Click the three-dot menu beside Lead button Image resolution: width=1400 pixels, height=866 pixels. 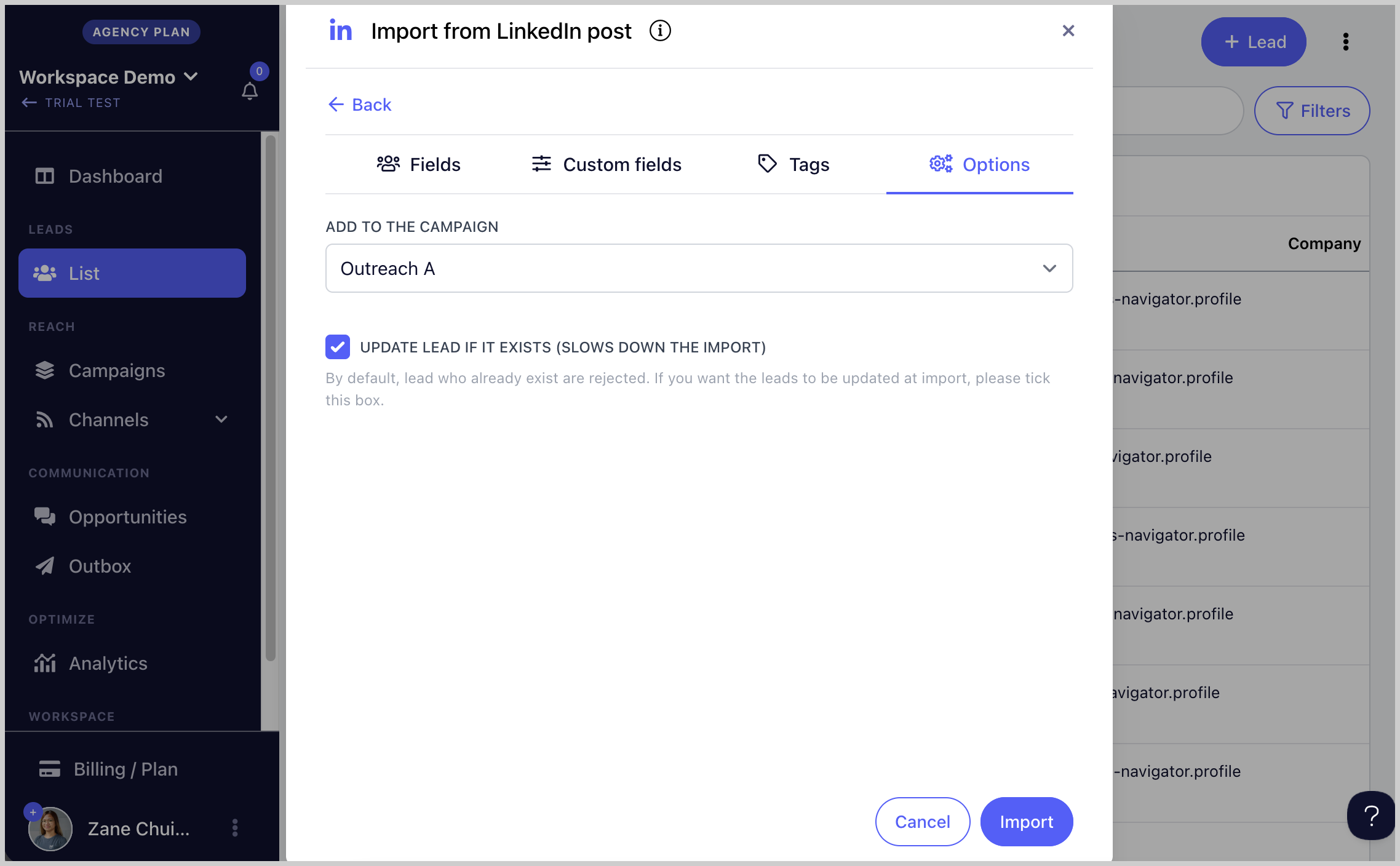pyautogui.click(x=1346, y=42)
